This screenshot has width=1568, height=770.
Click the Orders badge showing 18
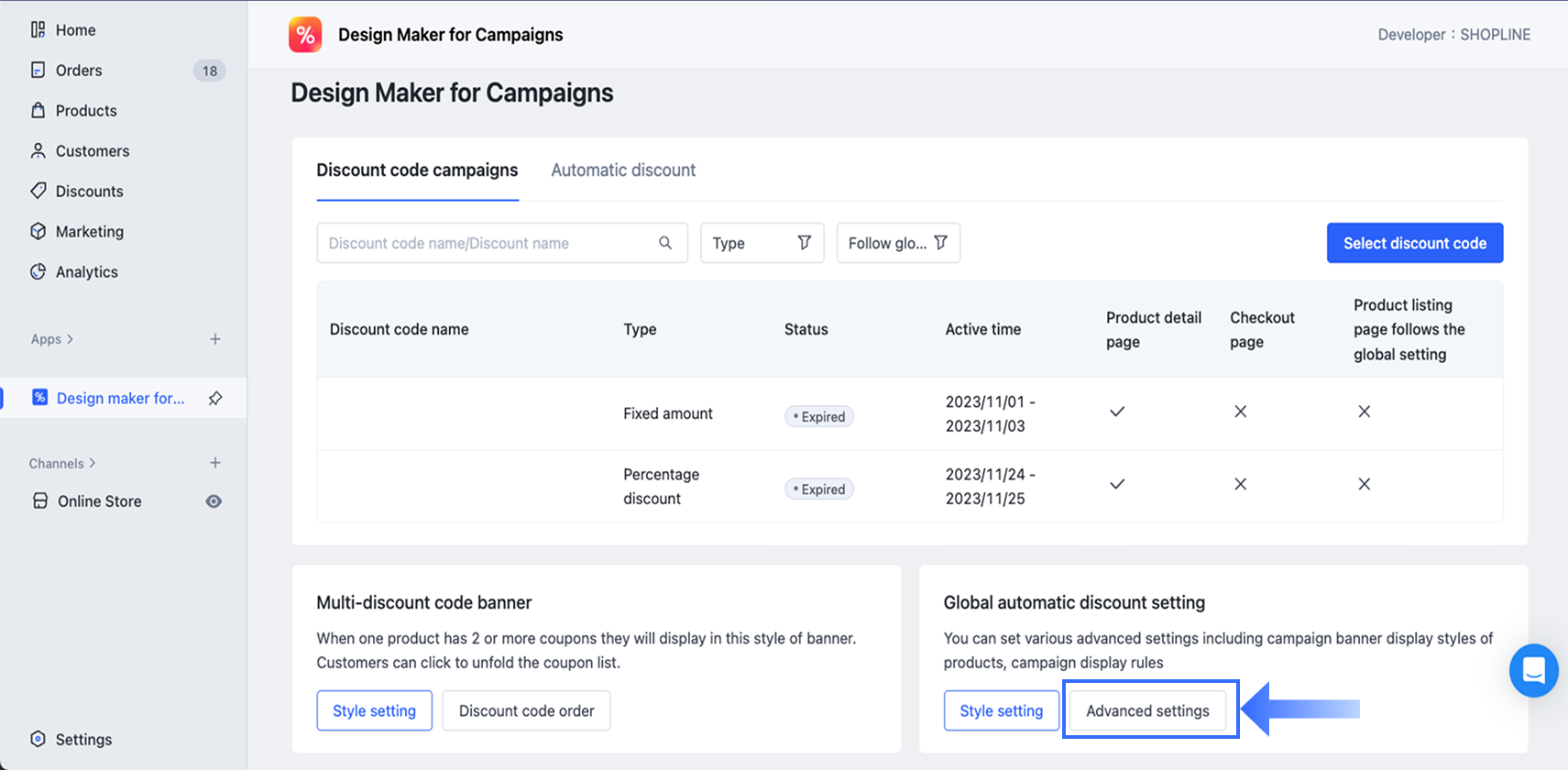point(210,71)
